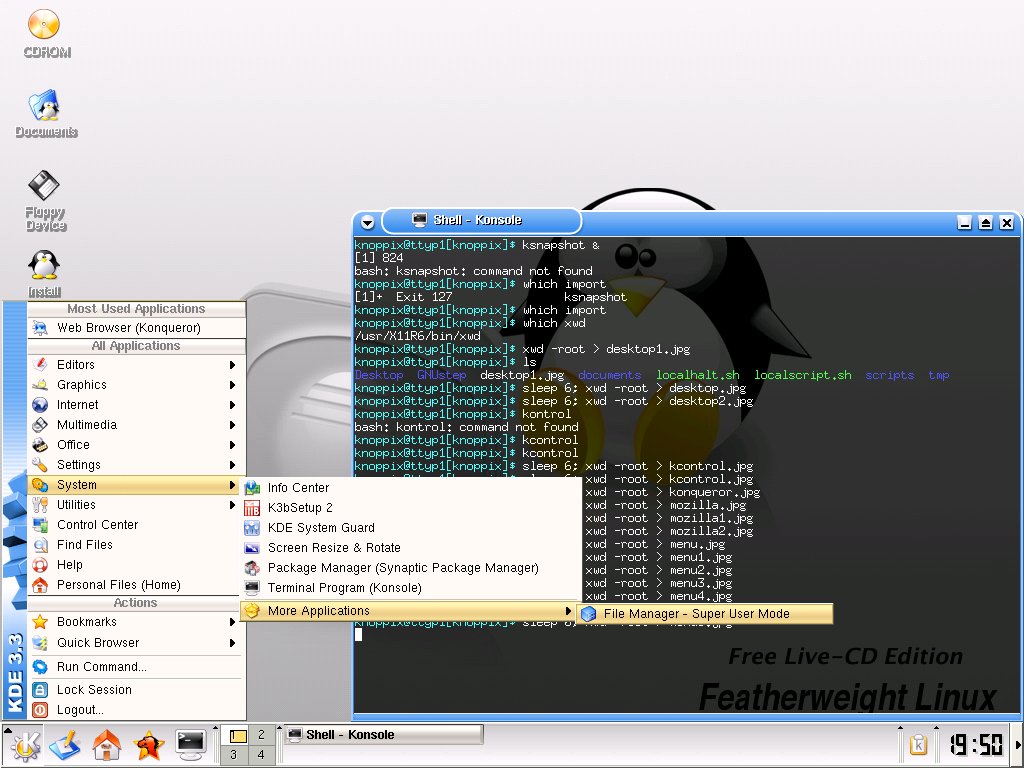The width and height of the screenshot is (1024, 768).
Task: Choose Run Command... from the menu
Action: pos(136,667)
